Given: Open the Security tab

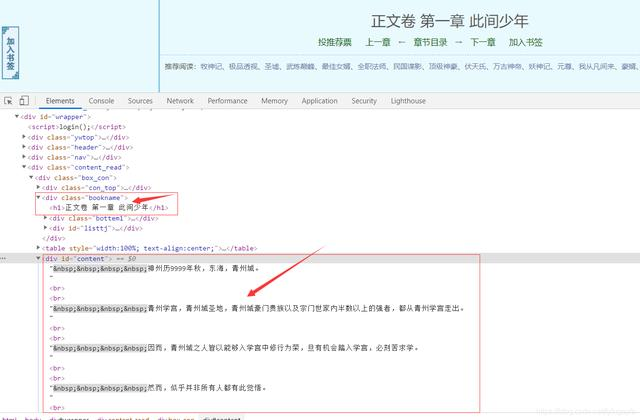Looking at the screenshot, I should click(364, 101).
